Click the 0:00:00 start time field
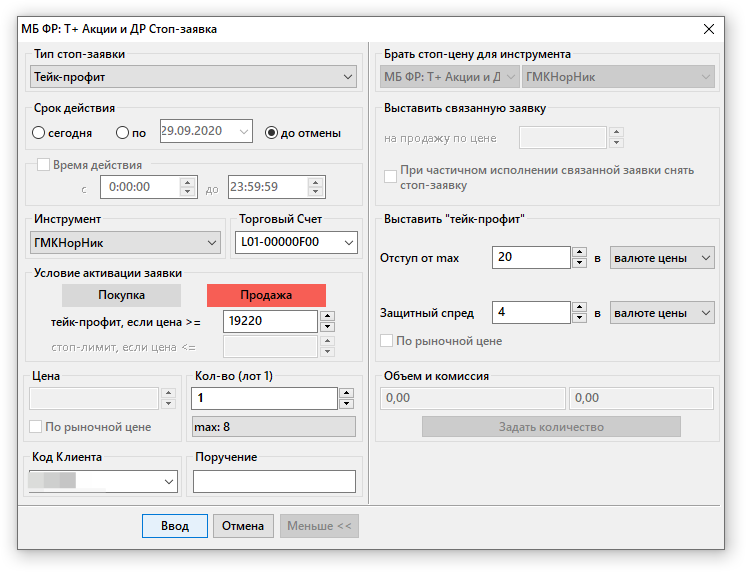 coord(140,187)
